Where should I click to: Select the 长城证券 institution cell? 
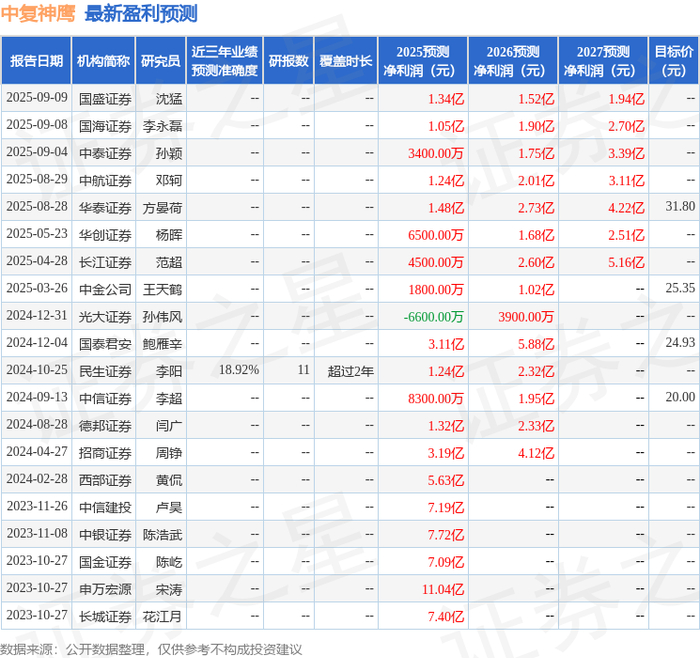(x=105, y=616)
